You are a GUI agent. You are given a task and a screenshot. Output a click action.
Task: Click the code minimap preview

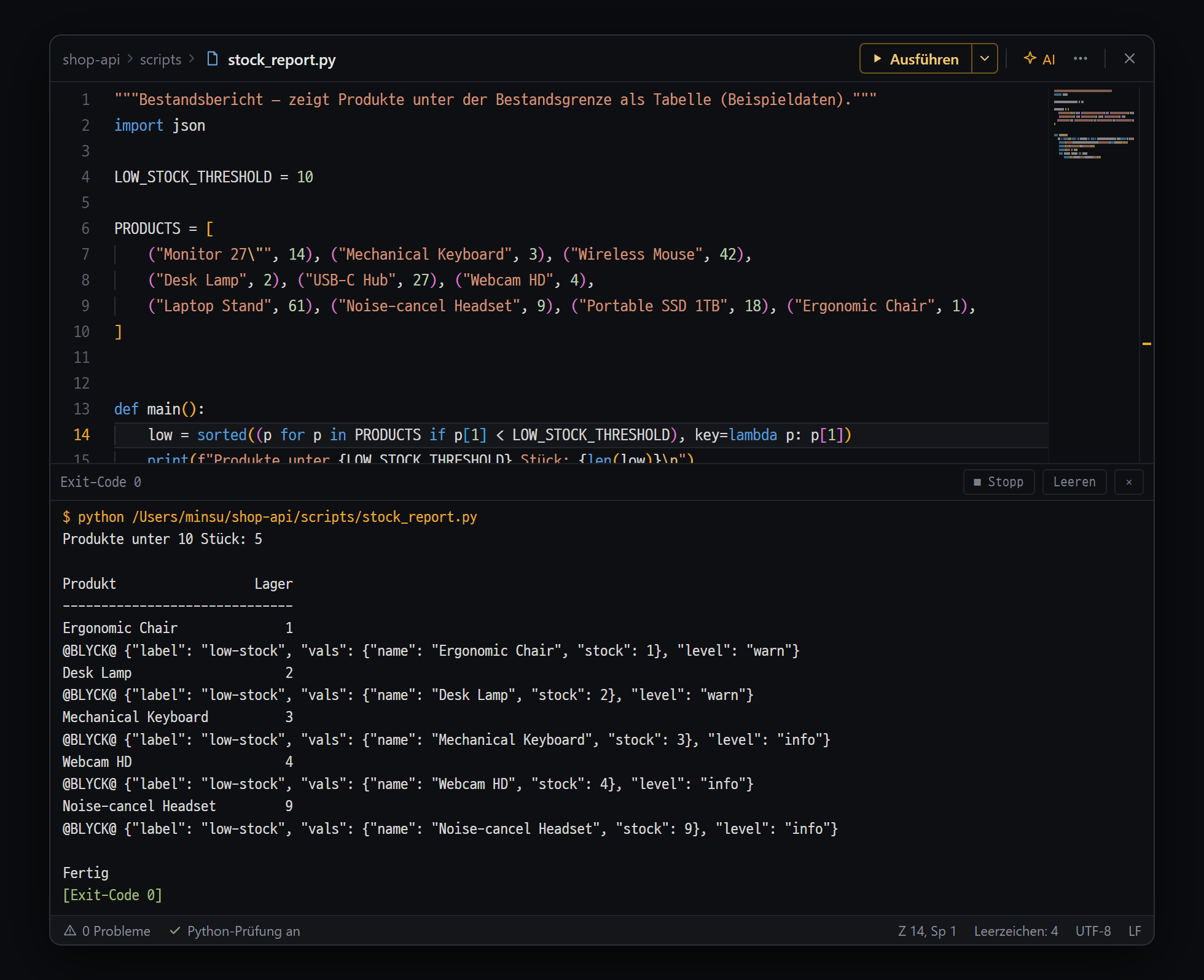(x=1093, y=125)
